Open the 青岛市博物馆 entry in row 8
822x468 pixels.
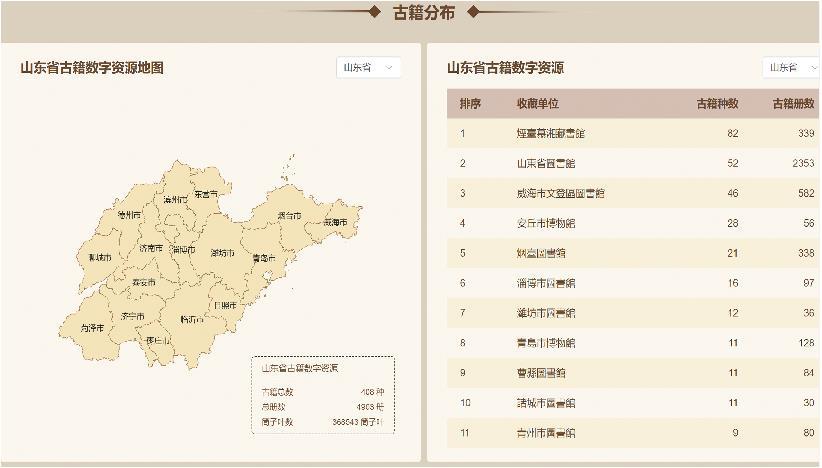tap(546, 343)
